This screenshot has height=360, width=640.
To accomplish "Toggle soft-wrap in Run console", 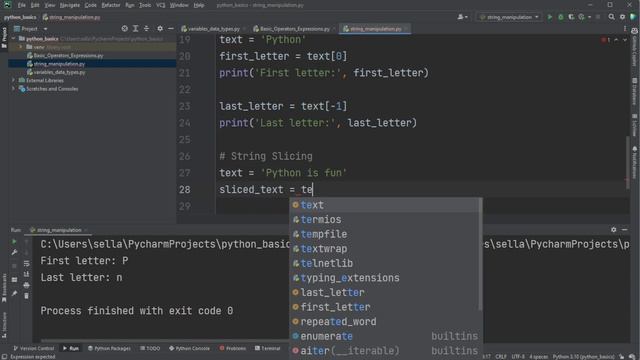I will click(x=27, y=263).
